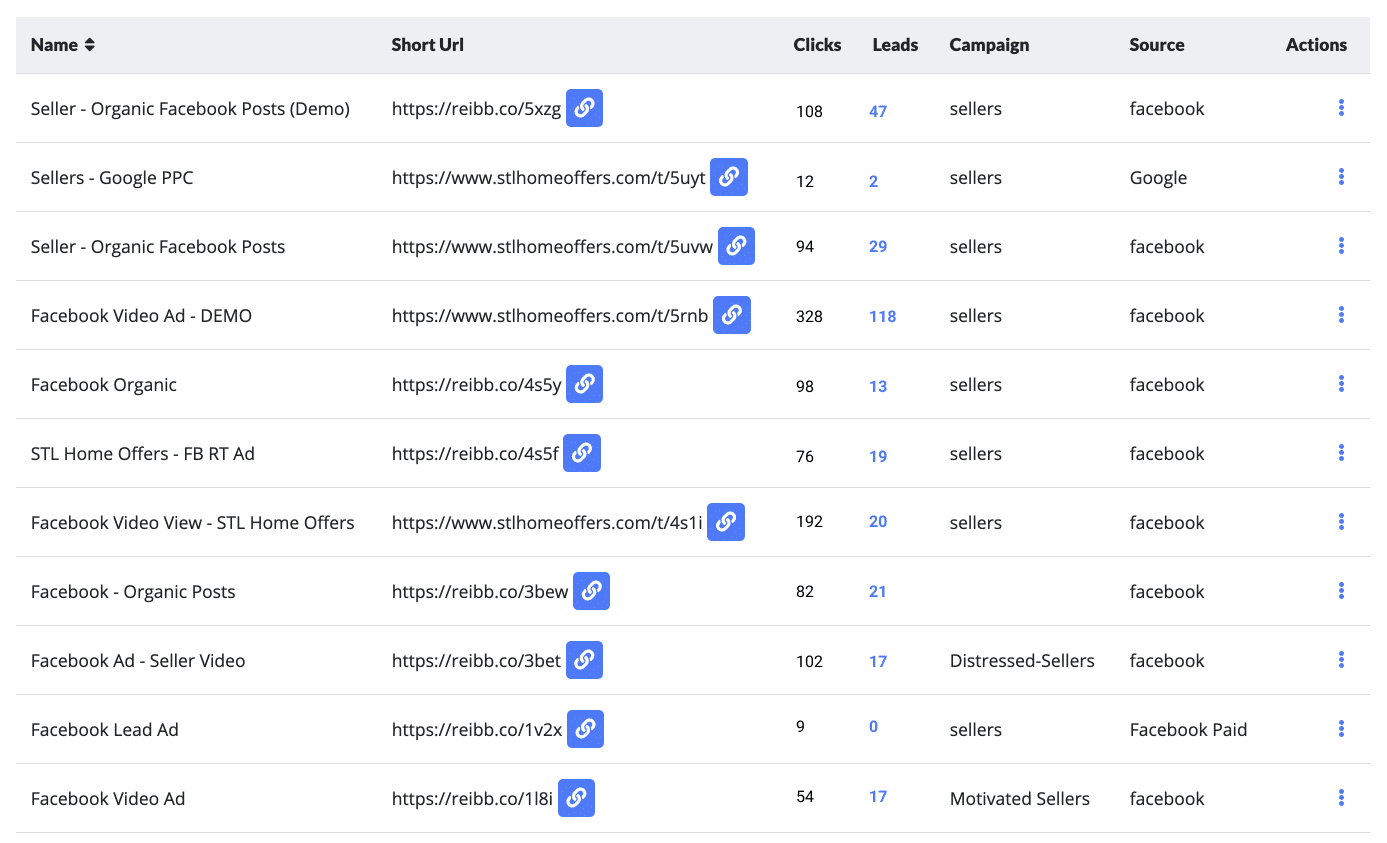1387x843 pixels.
Task: Click the Google source cell
Action: coord(1158,178)
